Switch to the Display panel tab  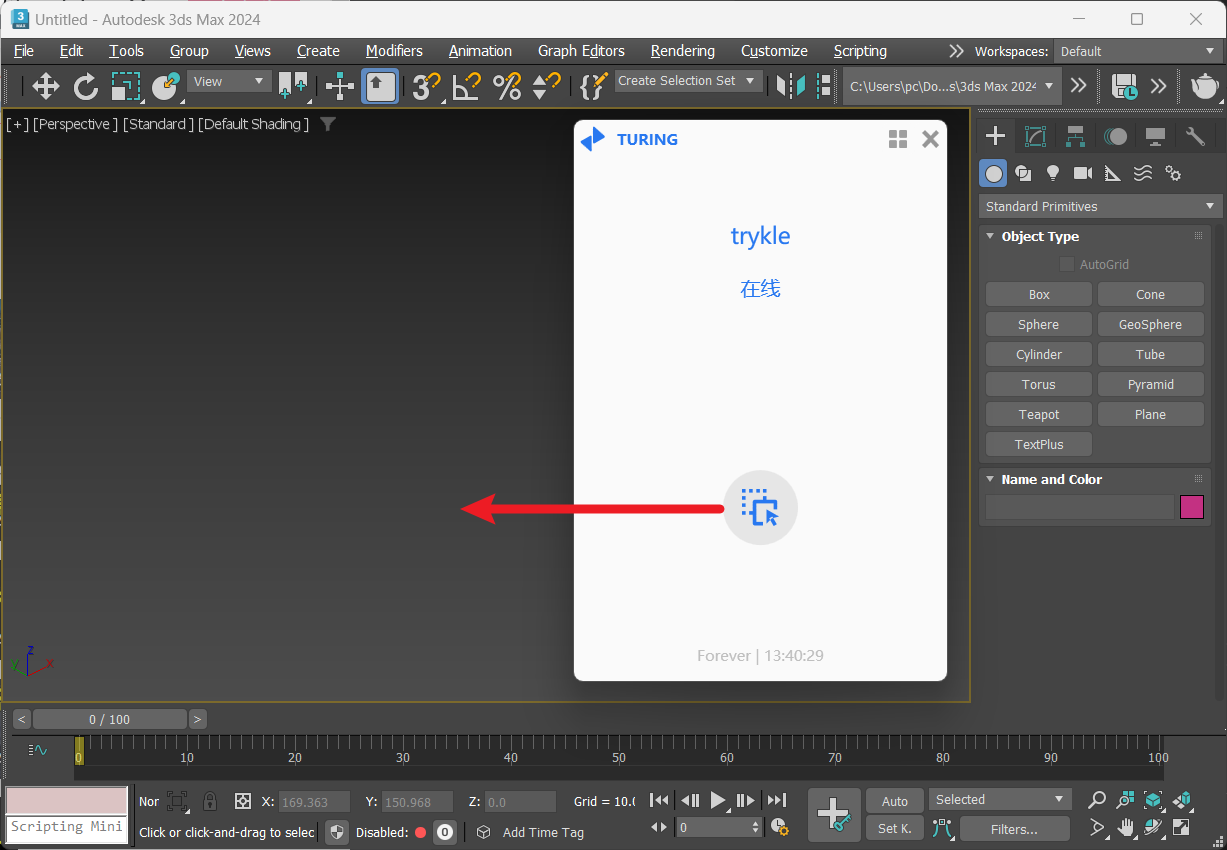point(1155,136)
